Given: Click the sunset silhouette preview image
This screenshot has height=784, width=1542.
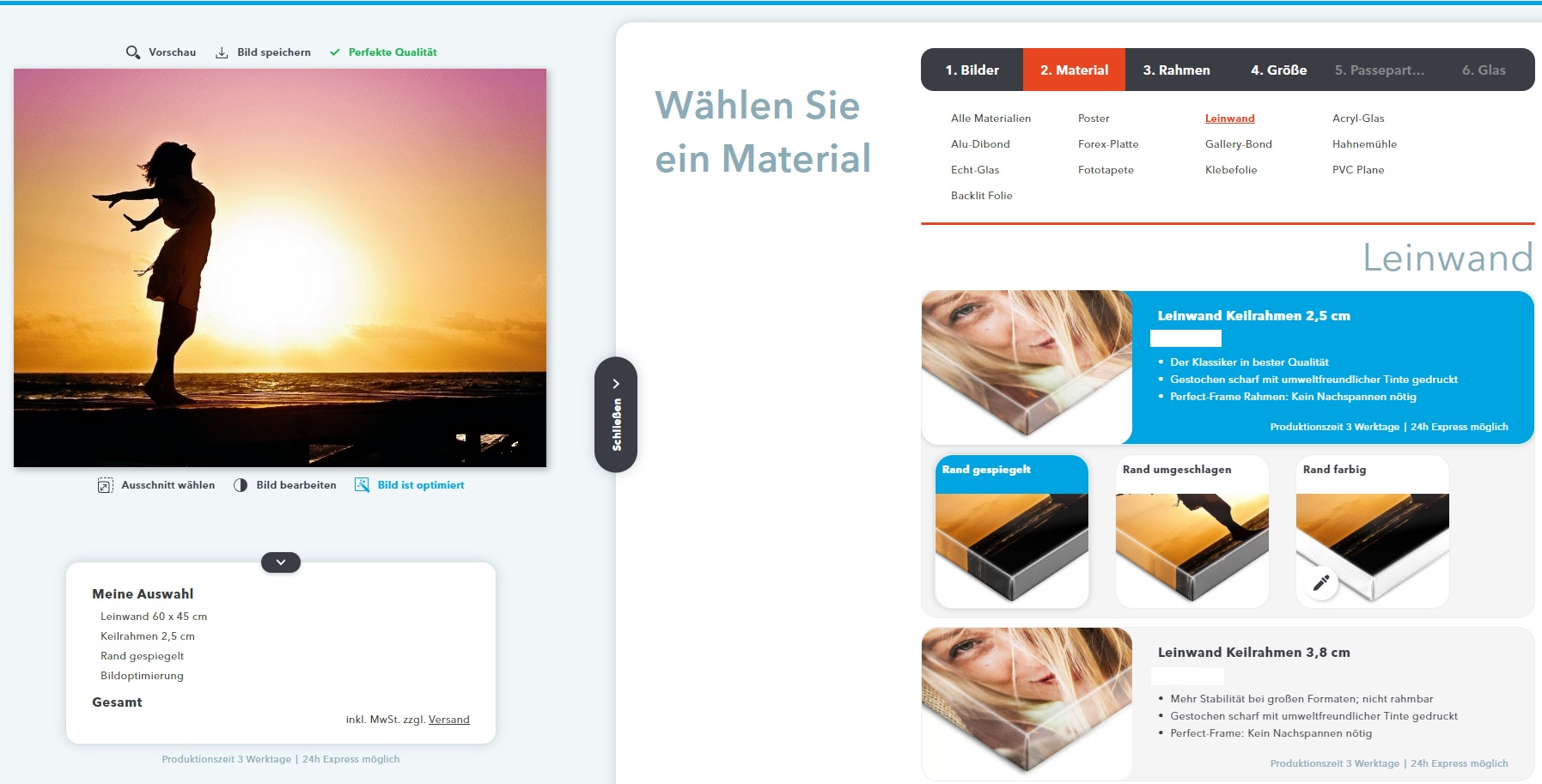Looking at the screenshot, I should (x=280, y=268).
